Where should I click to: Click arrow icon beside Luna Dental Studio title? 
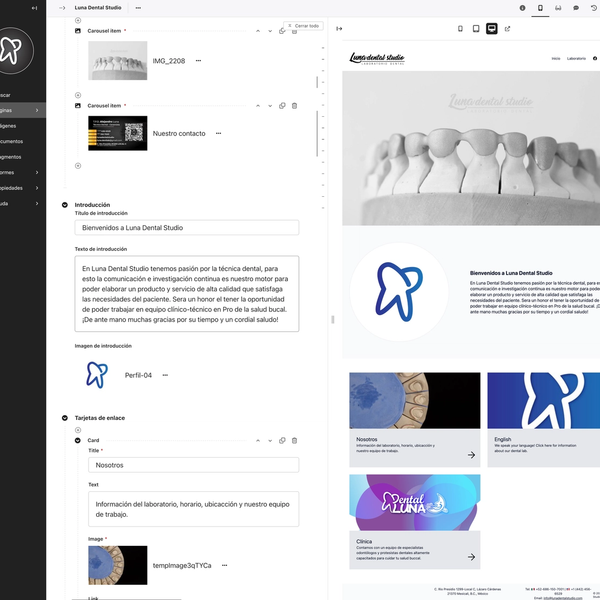[62, 8]
